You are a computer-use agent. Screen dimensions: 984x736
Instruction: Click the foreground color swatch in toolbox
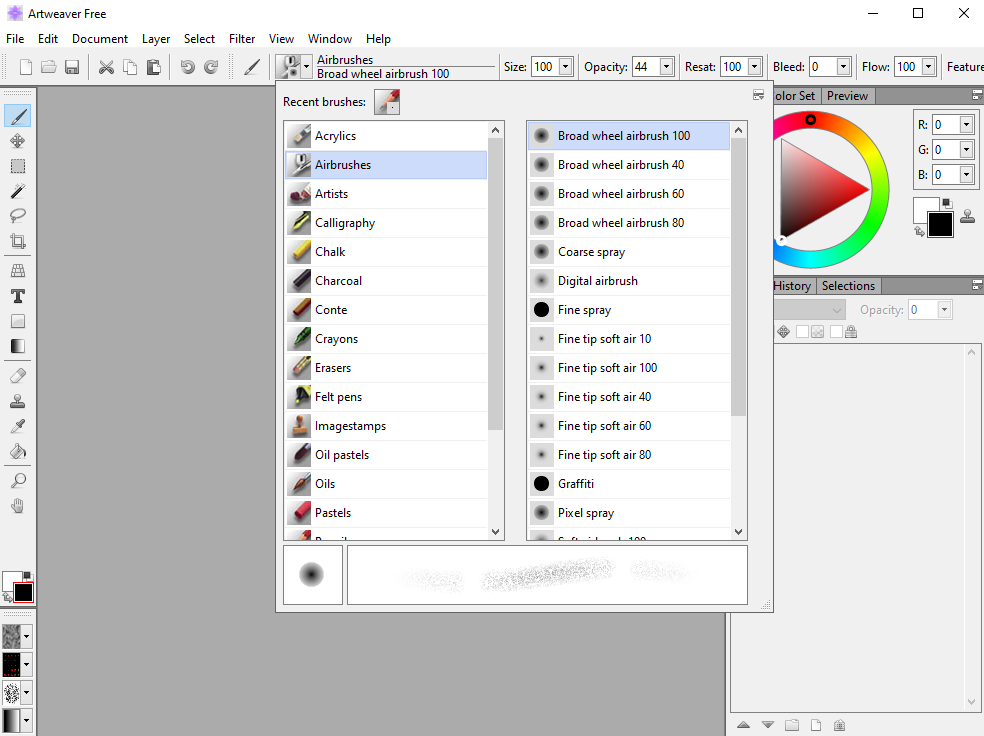pos(23,592)
